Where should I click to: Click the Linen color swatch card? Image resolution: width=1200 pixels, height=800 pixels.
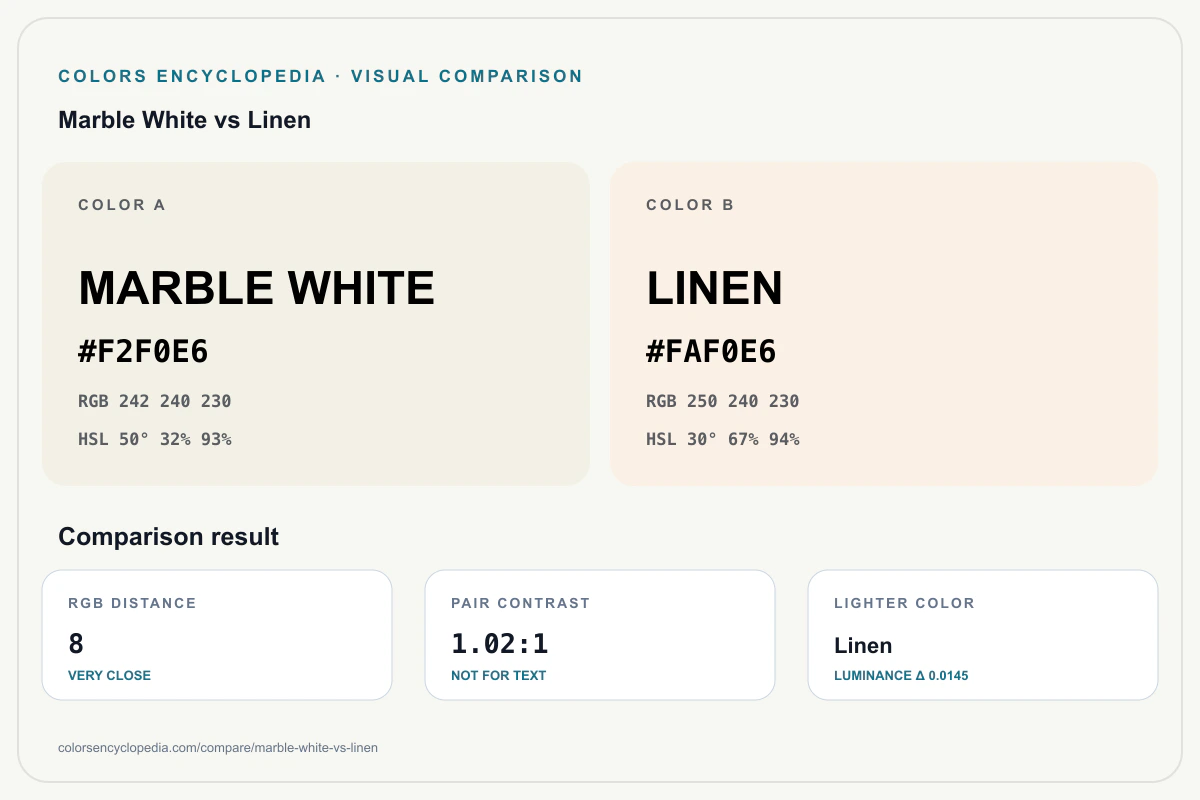(x=884, y=324)
